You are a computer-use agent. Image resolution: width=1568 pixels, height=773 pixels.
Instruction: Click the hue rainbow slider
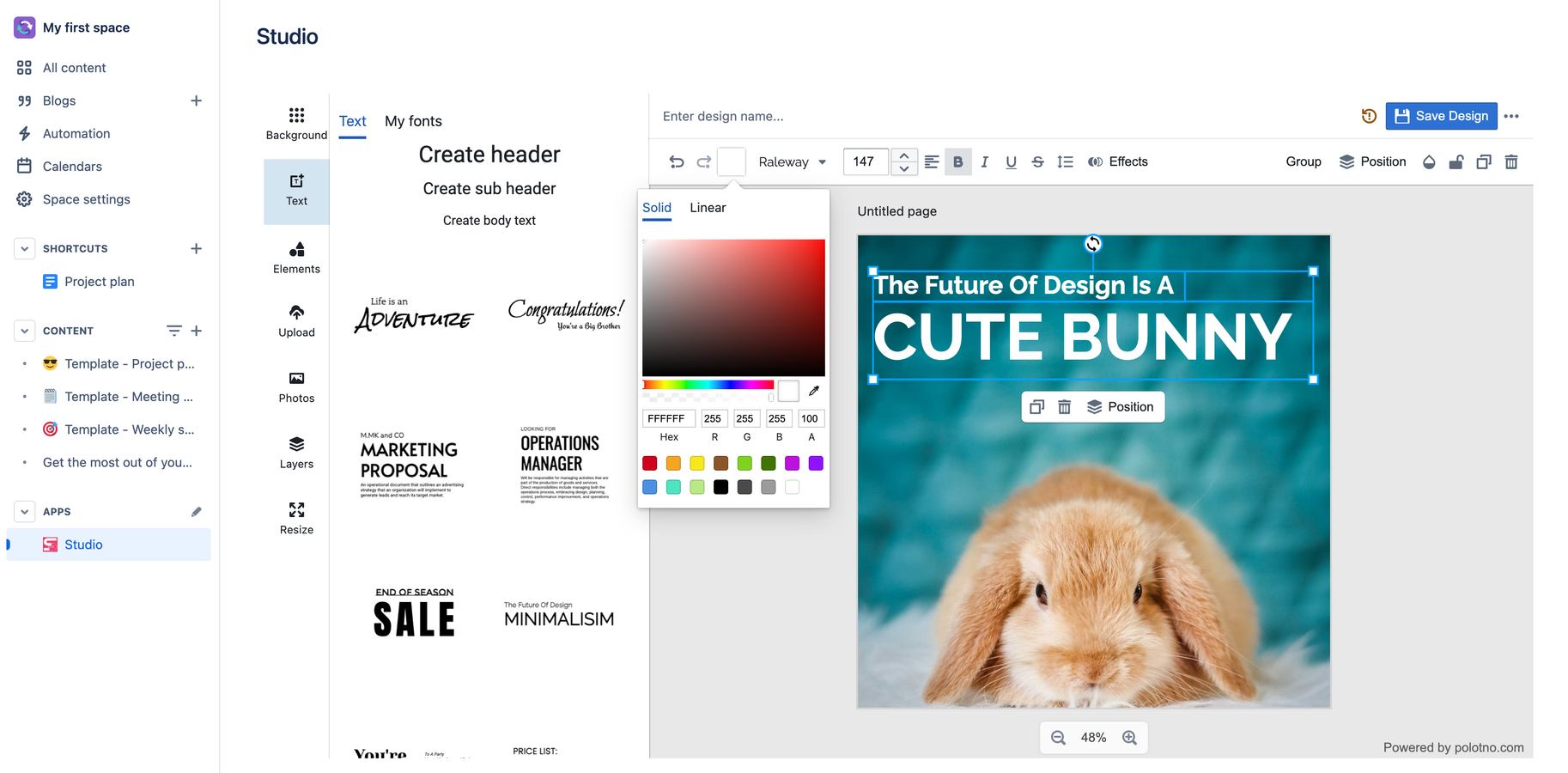click(x=708, y=385)
